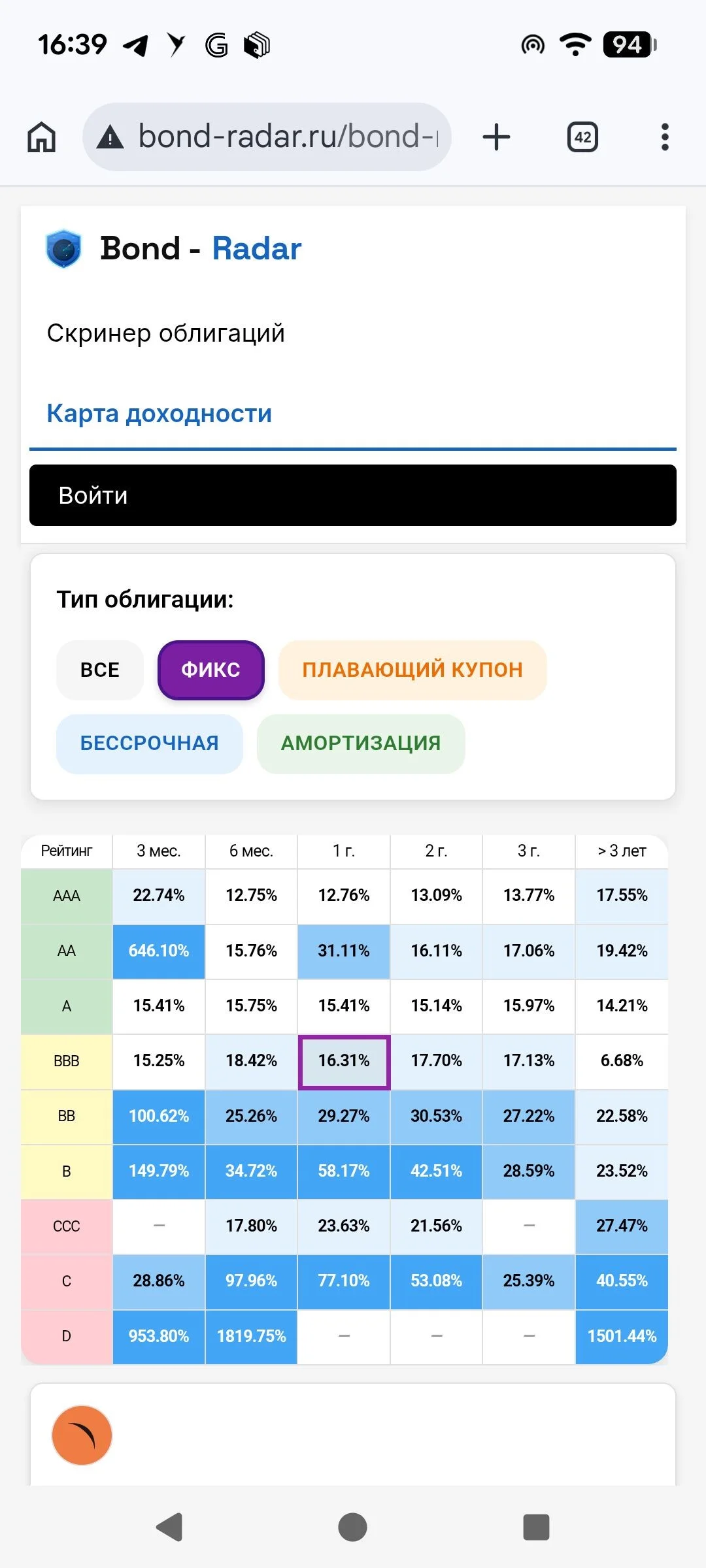
Task: Open the Скринер облигаций menu item
Action: 166,333
